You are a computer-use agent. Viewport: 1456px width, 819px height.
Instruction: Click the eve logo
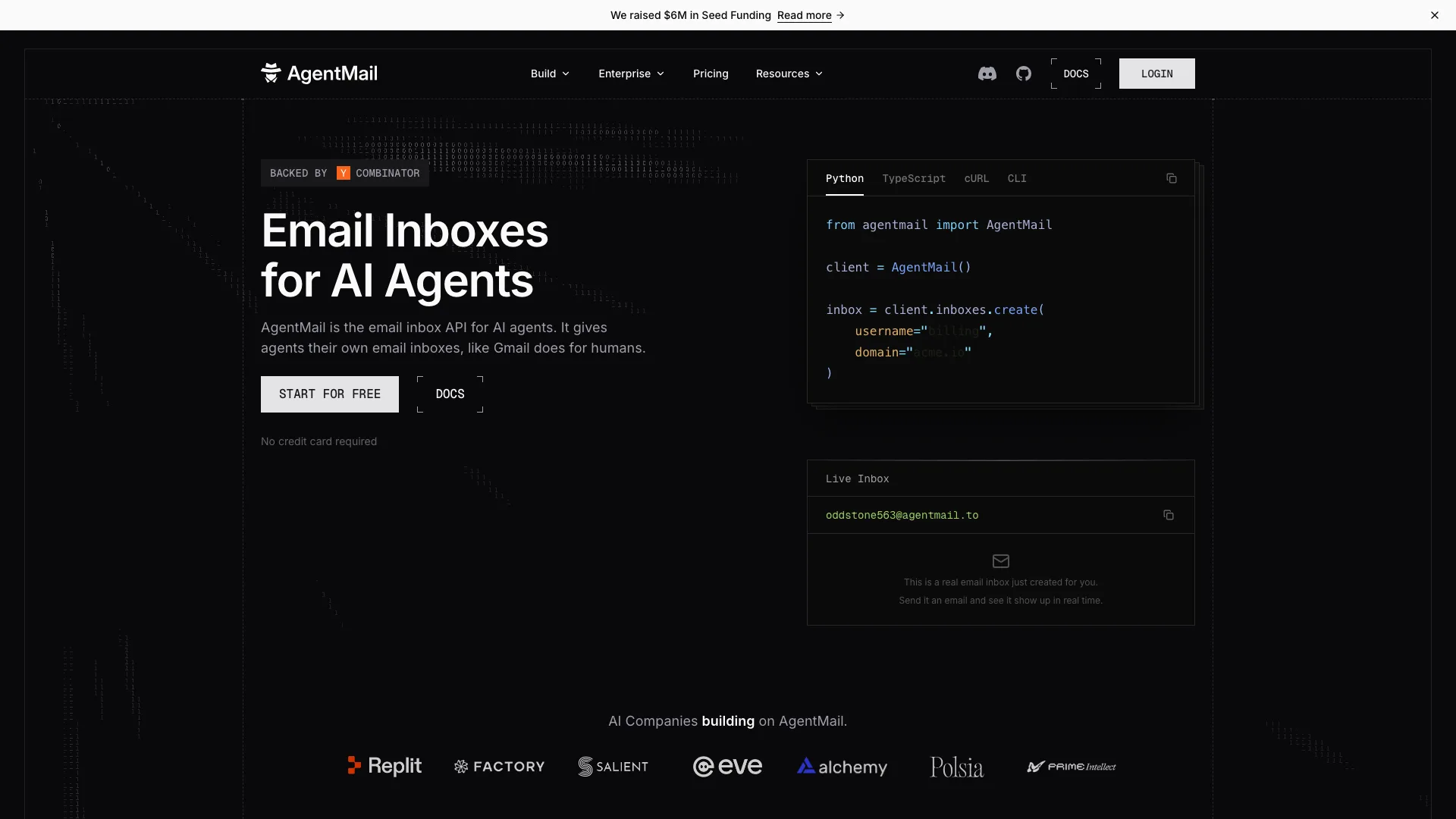pyautogui.click(x=728, y=767)
